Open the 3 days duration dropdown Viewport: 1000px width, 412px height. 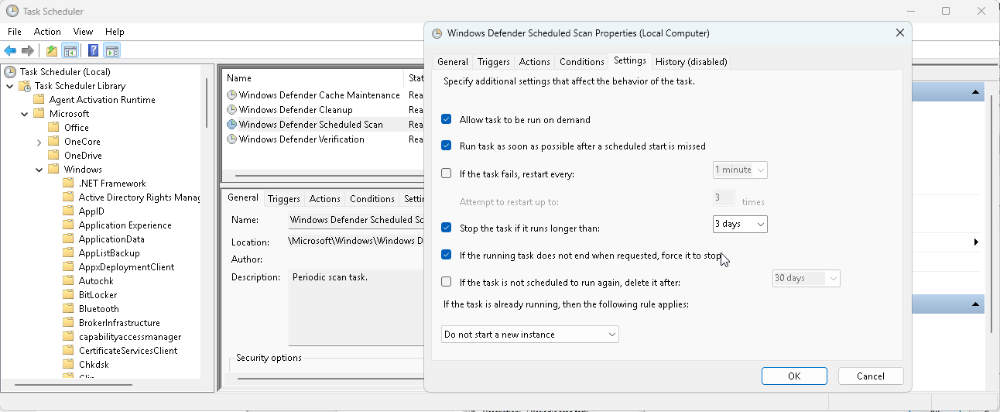tap(740, 224)
